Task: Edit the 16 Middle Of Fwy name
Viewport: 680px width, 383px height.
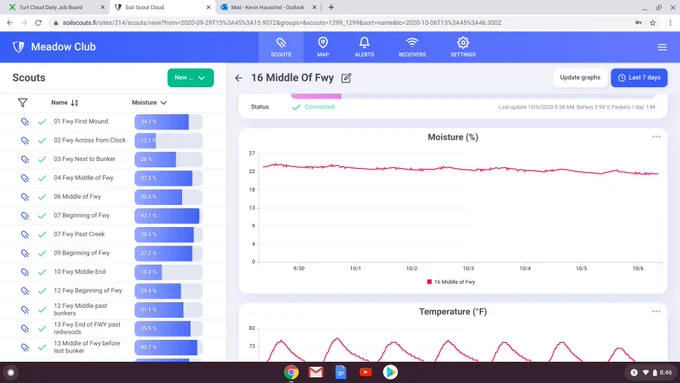Action: (346, 78)
